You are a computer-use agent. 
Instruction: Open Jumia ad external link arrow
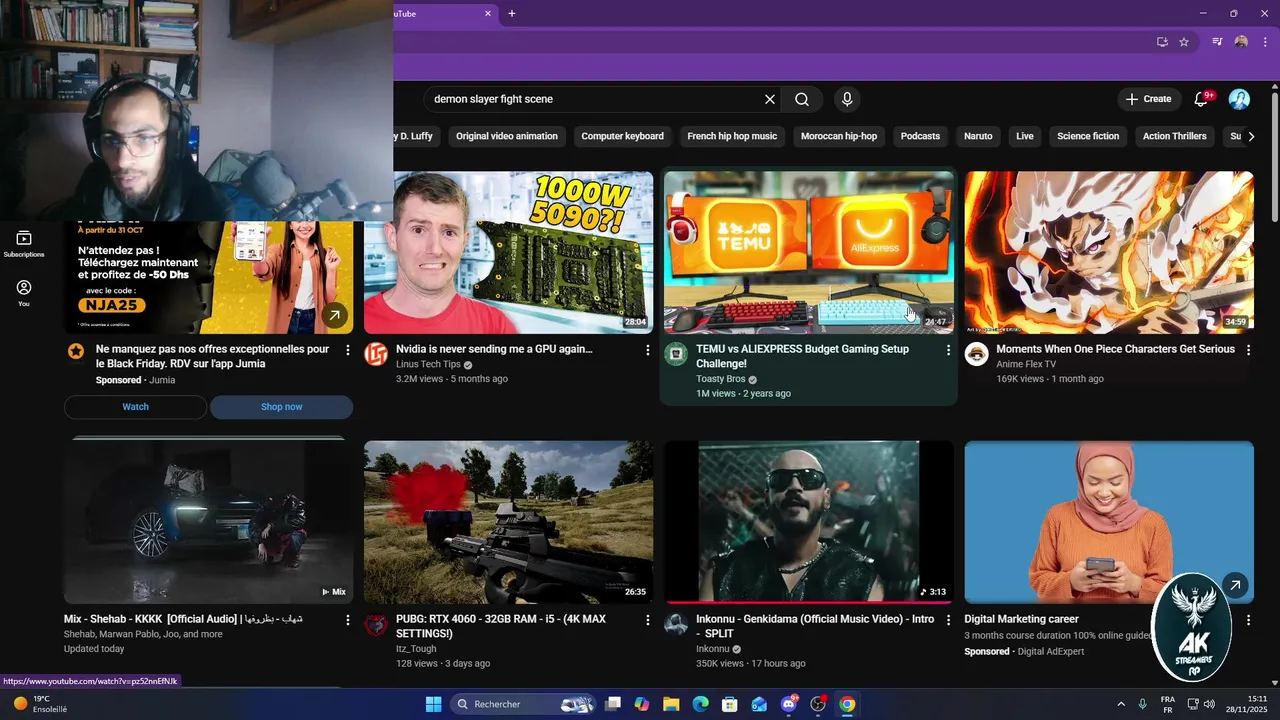point(334,315)
